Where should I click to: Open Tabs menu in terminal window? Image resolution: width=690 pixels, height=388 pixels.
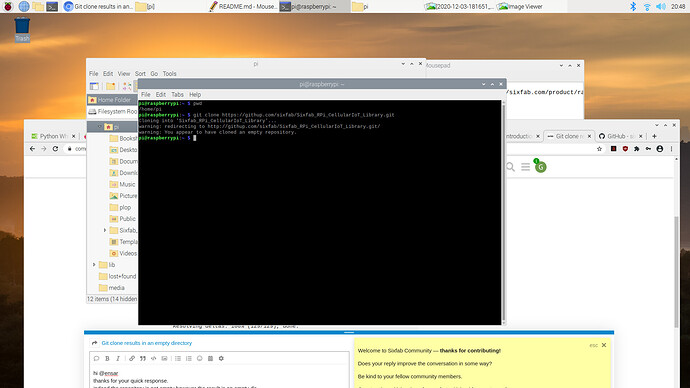177,95
